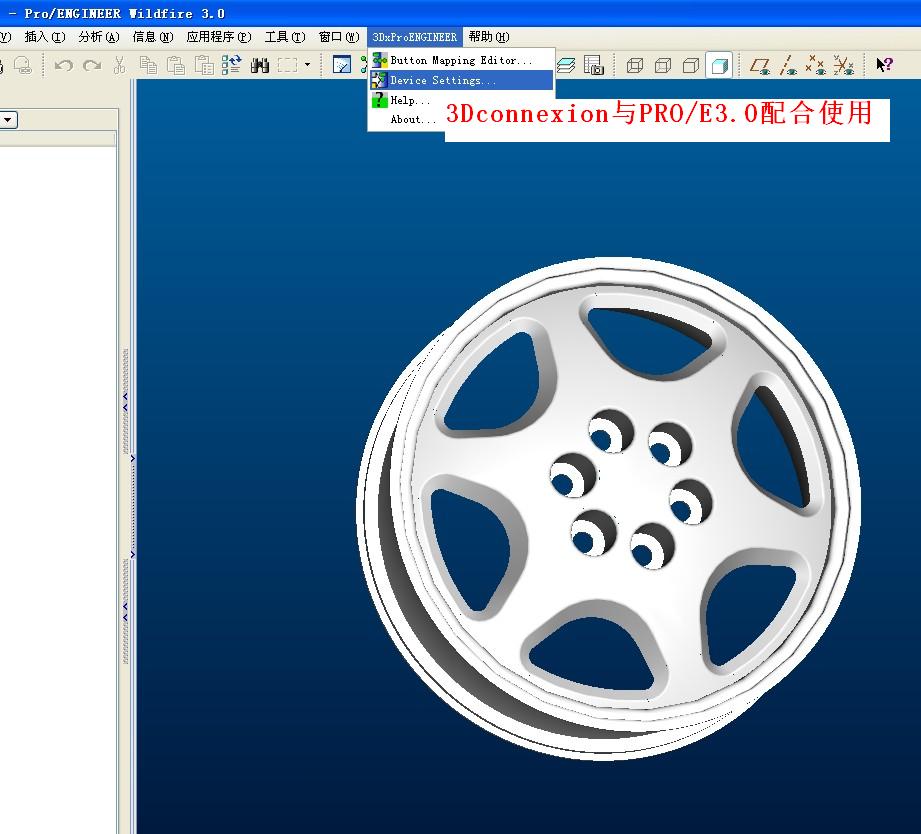Undo the last action
Viewport: 921px width, 834px height.
63,65
